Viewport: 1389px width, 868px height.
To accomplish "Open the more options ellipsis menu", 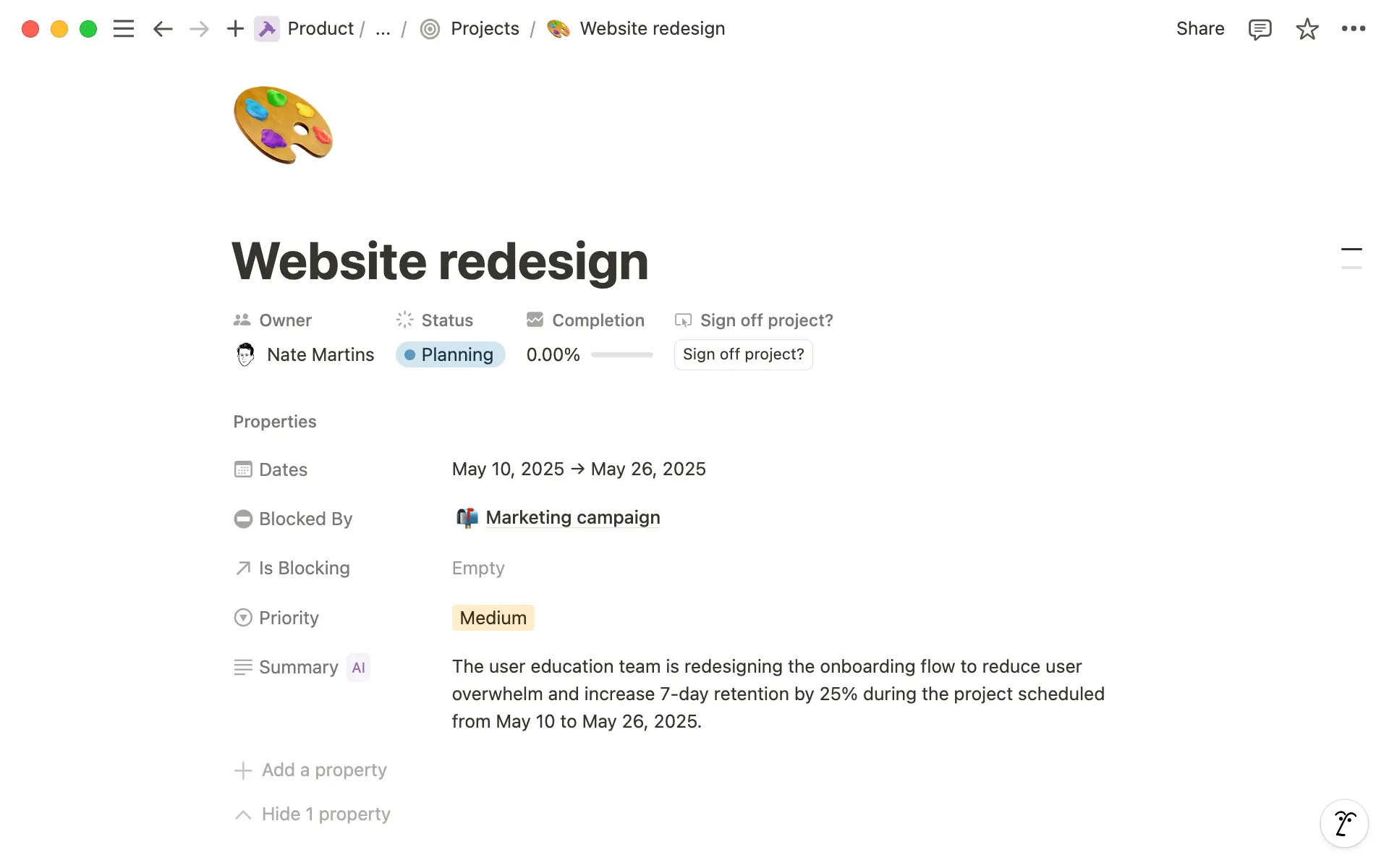I will point(1354,29).
